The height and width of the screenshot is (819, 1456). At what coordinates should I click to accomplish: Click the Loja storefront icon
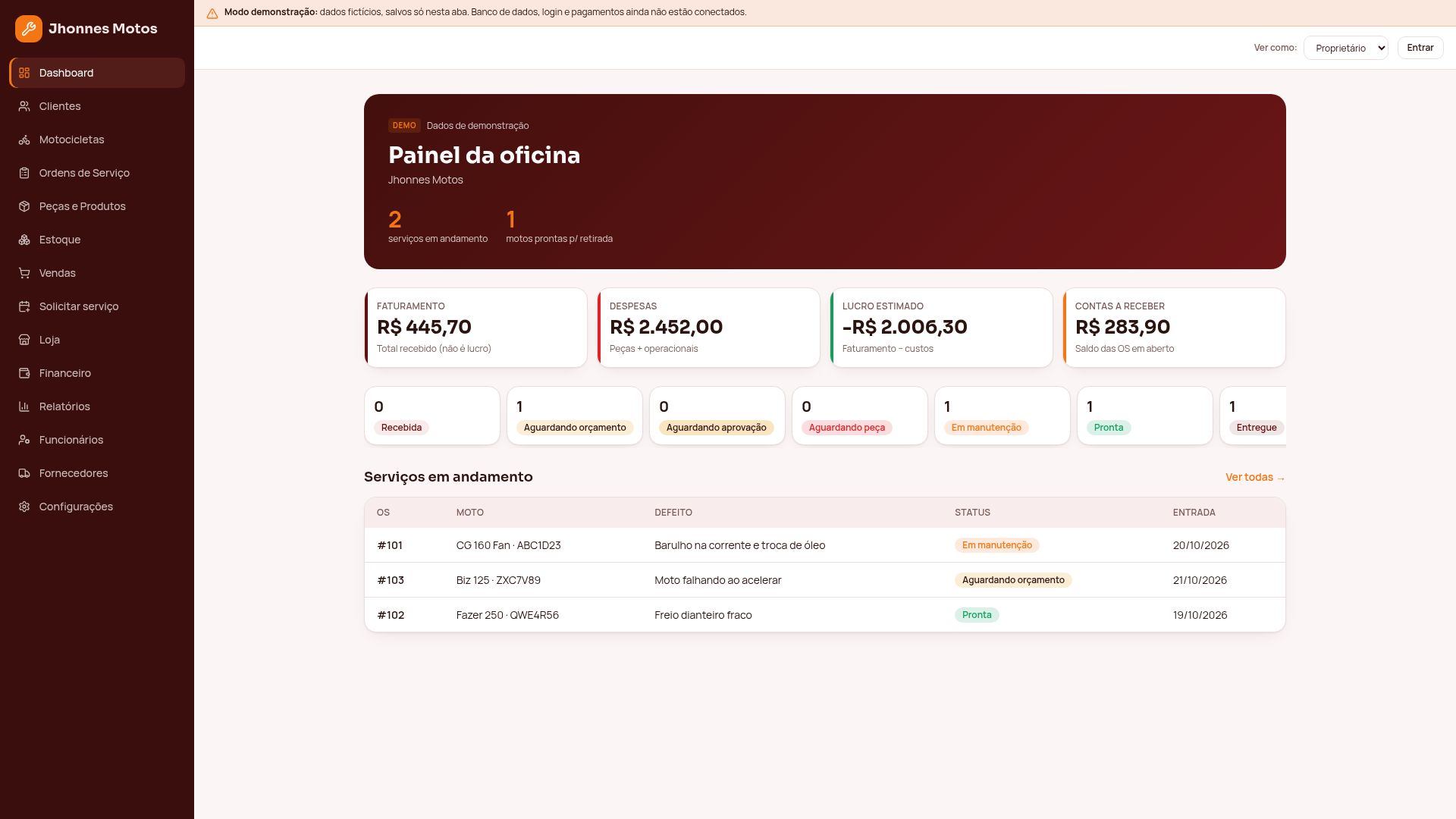tap(24, 340)
